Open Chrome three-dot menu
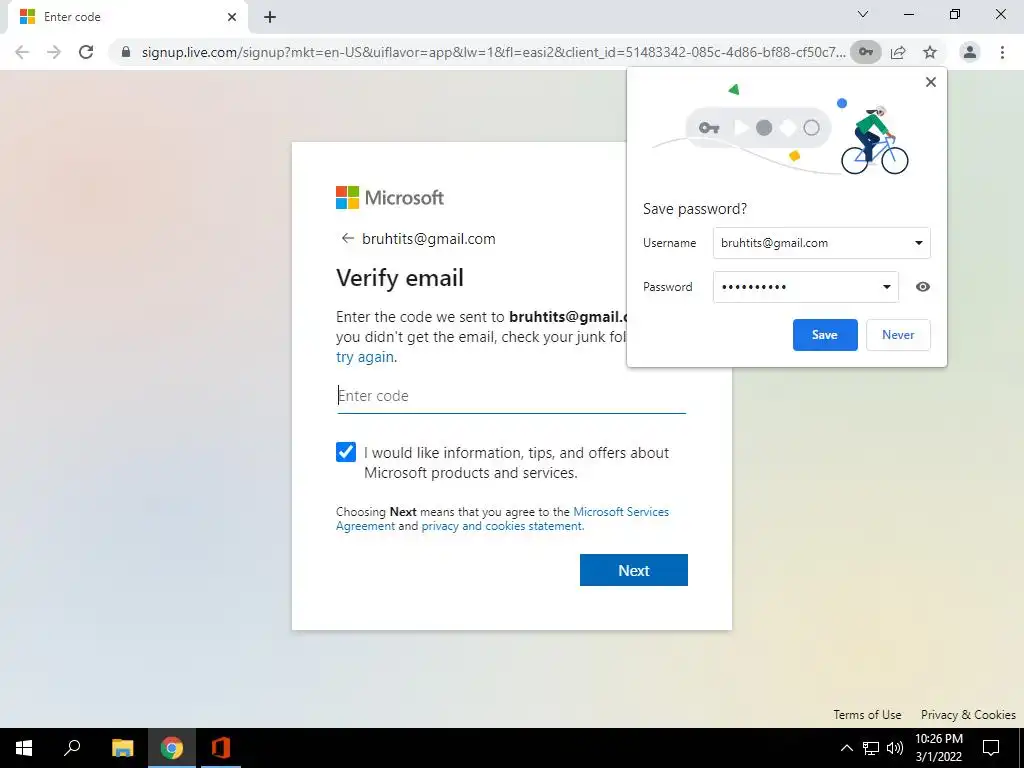 (x=1002, y=52)
